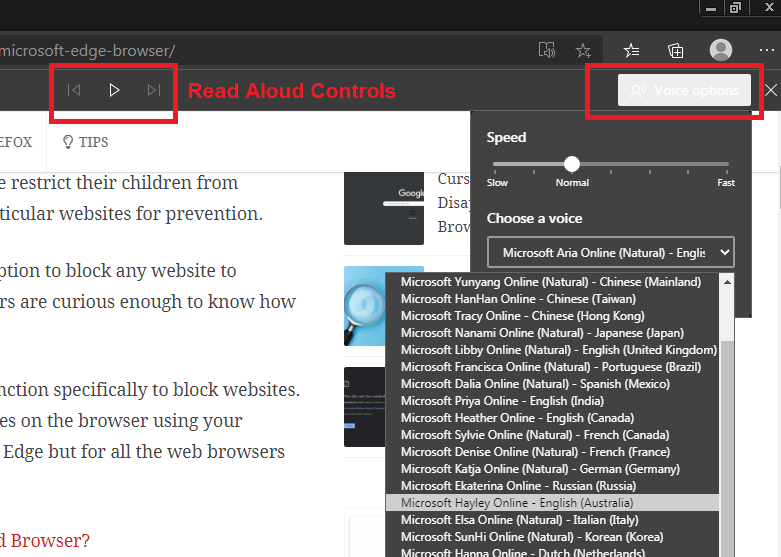The image size is (781, 557).
Task: Click the lightbulb icon beside TIPS
Action: (68, 142)
